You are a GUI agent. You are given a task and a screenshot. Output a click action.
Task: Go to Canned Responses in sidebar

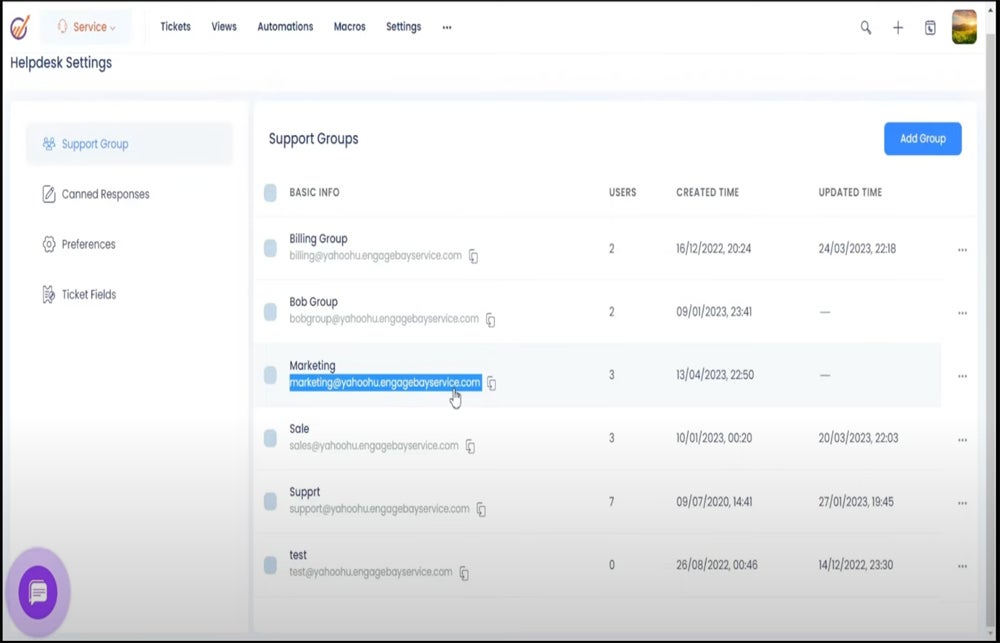[105, 194]
